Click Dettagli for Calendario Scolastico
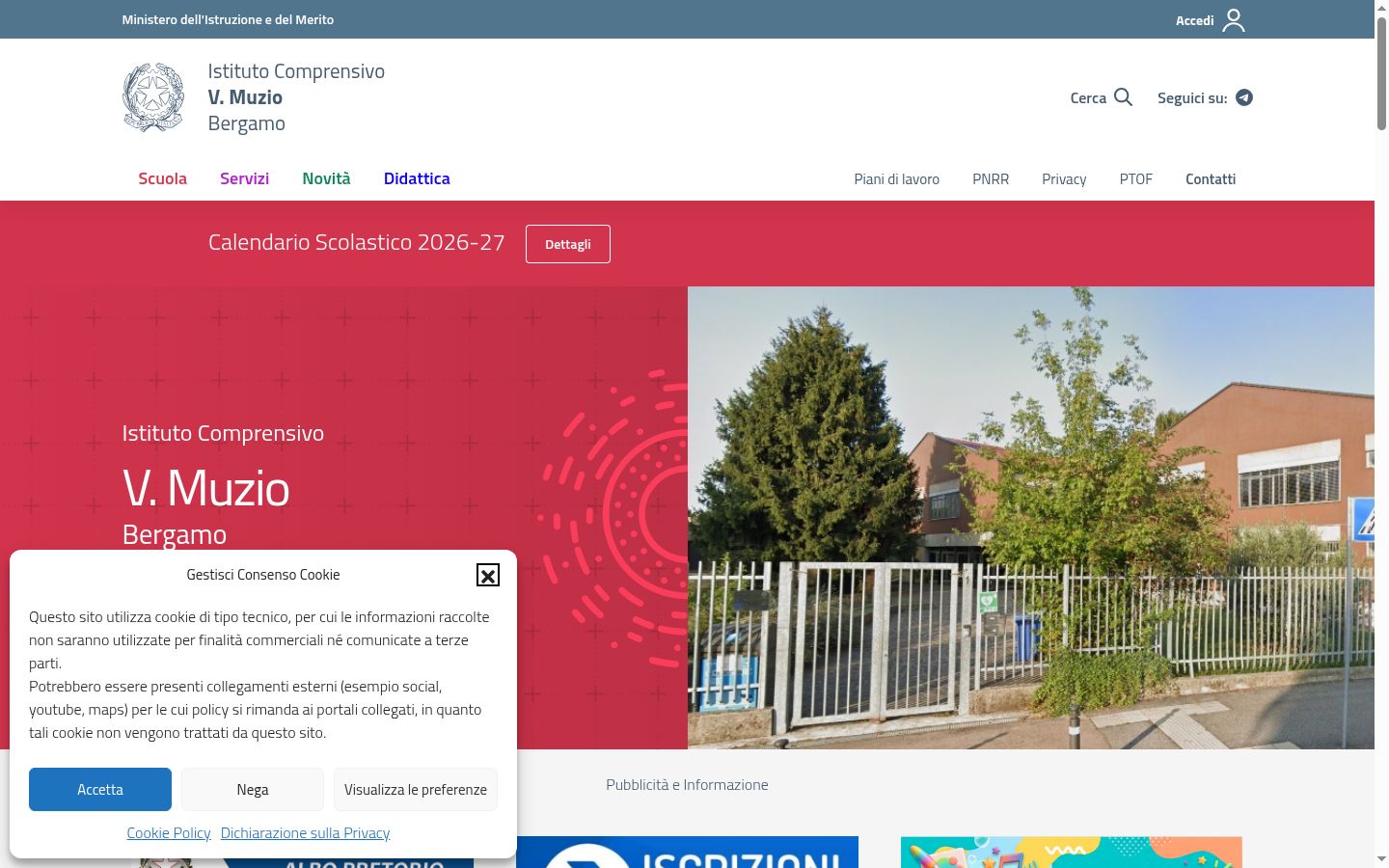 [x=568, y=244]
